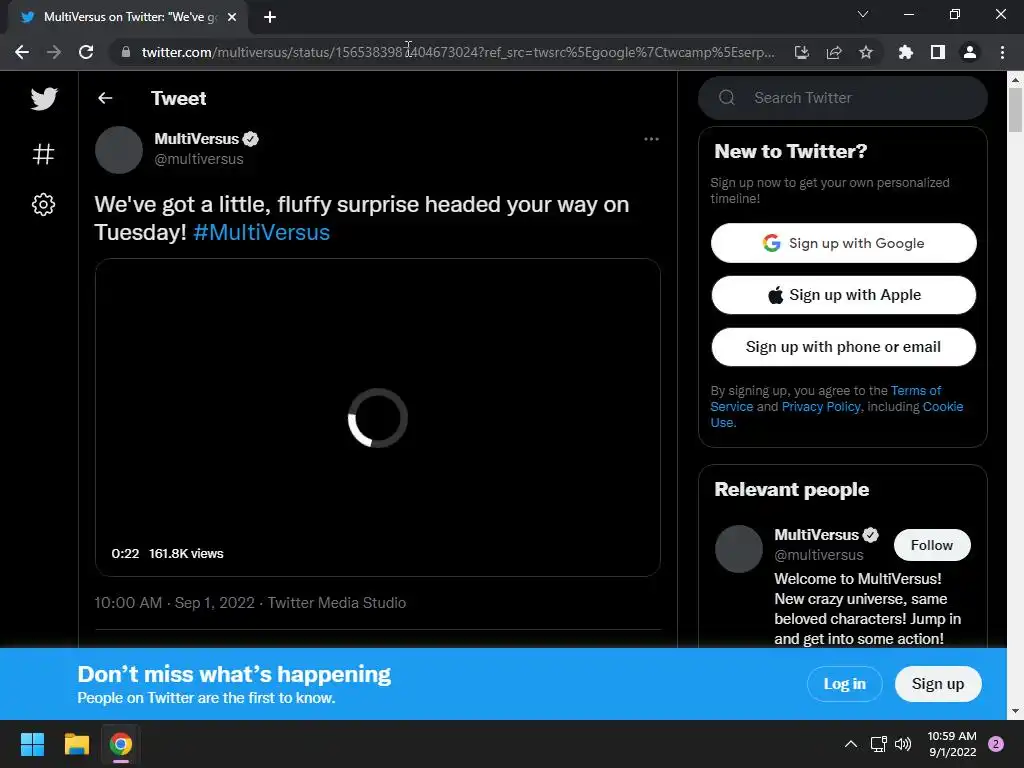Toggle the Chrome side panel
Viewport: 1024px width, 768px height.
click(938, 52)
